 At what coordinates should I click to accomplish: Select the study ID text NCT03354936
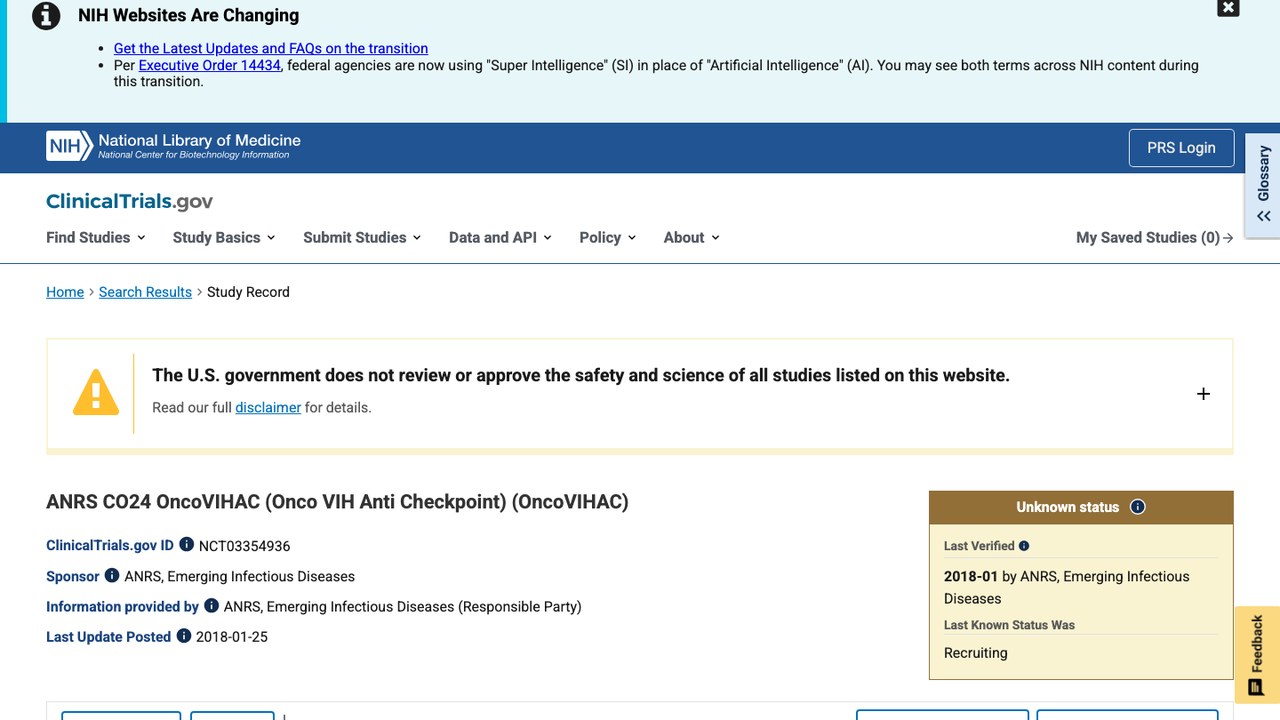coord(245,546)
